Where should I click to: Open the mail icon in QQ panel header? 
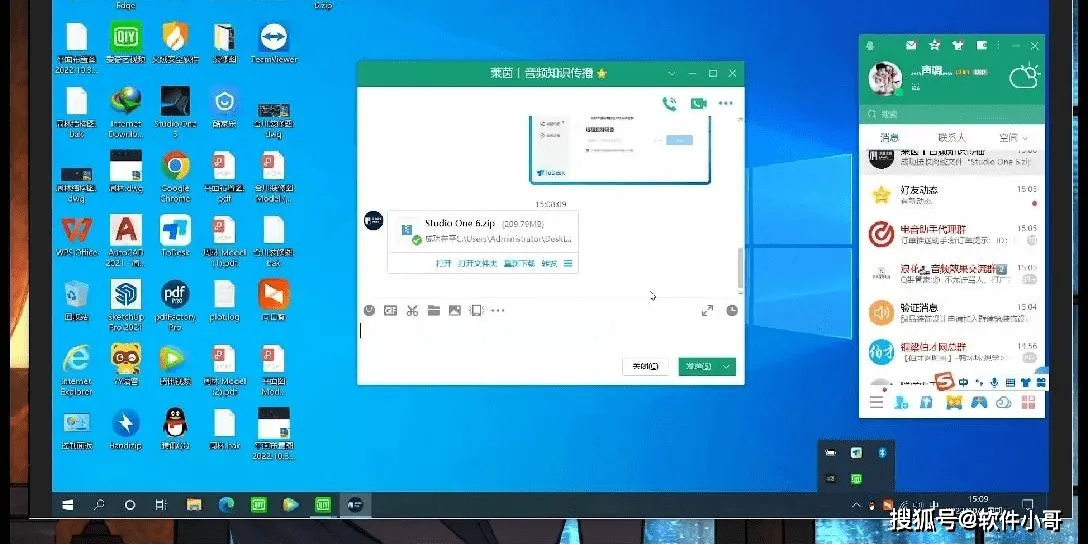click(x=912, y=46)
